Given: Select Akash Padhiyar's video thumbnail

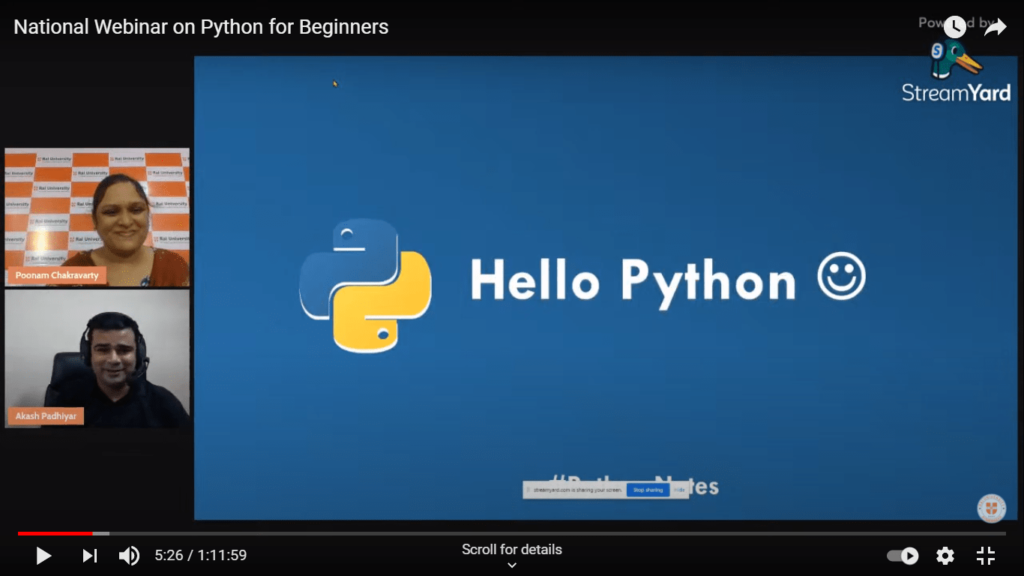Looking at the screenshot, I should [x=97, y=359].
